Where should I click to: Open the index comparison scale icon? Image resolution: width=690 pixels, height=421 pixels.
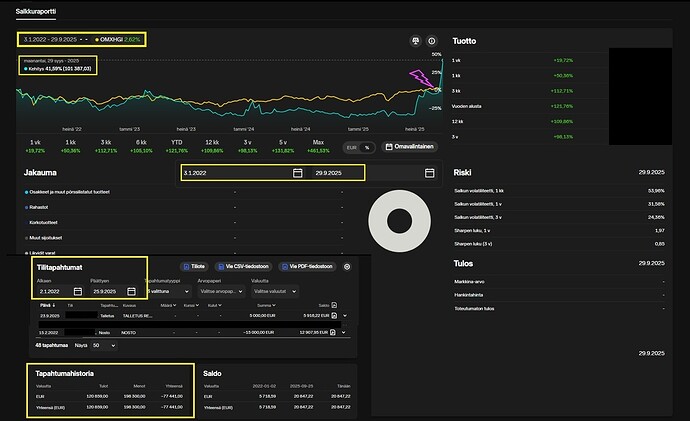pyautogui.click(x=415, y=41)
